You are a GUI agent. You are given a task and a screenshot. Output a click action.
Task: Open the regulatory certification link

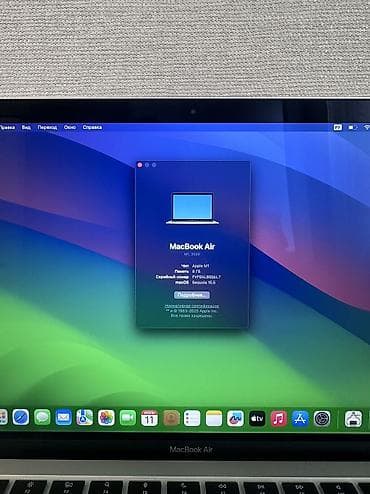coord(192,306)
